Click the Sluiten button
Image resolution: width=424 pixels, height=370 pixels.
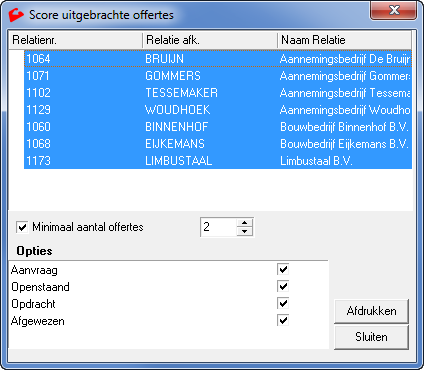371,337
